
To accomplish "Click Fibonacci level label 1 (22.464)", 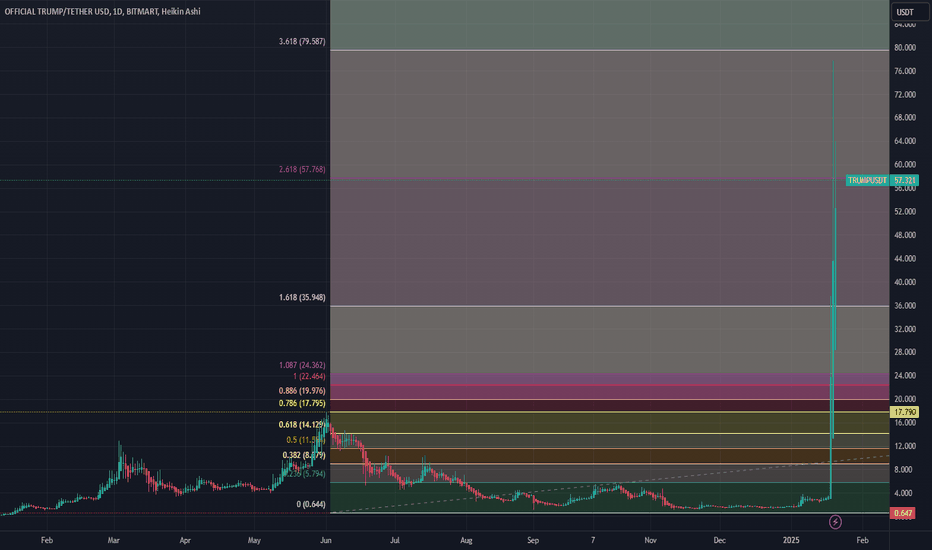I will point(309,376).
